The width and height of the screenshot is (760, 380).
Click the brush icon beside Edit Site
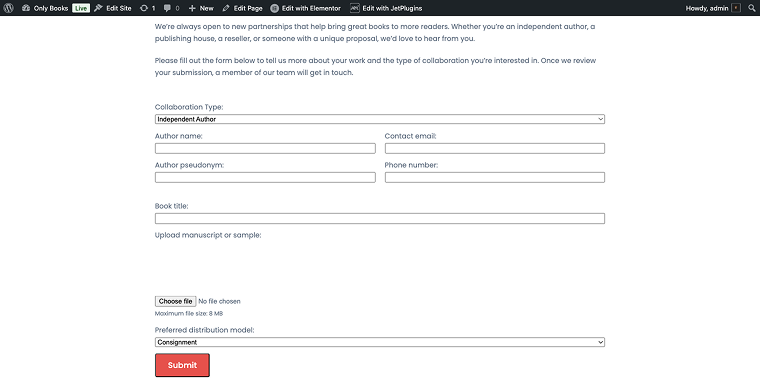click(98, 8)
